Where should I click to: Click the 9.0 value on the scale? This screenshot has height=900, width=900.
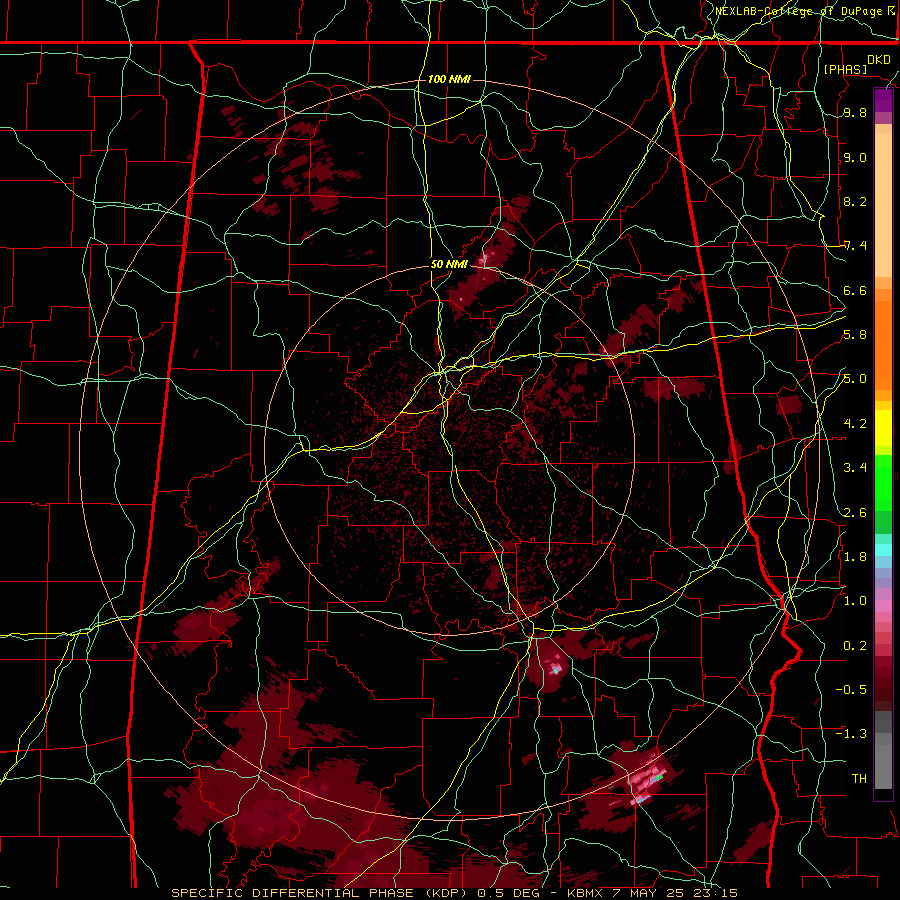tap(855, 157)
